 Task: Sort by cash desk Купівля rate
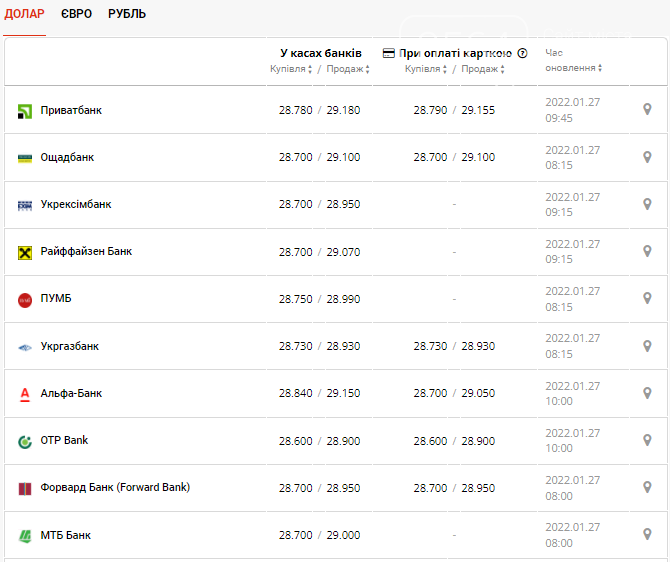[291, 69]
